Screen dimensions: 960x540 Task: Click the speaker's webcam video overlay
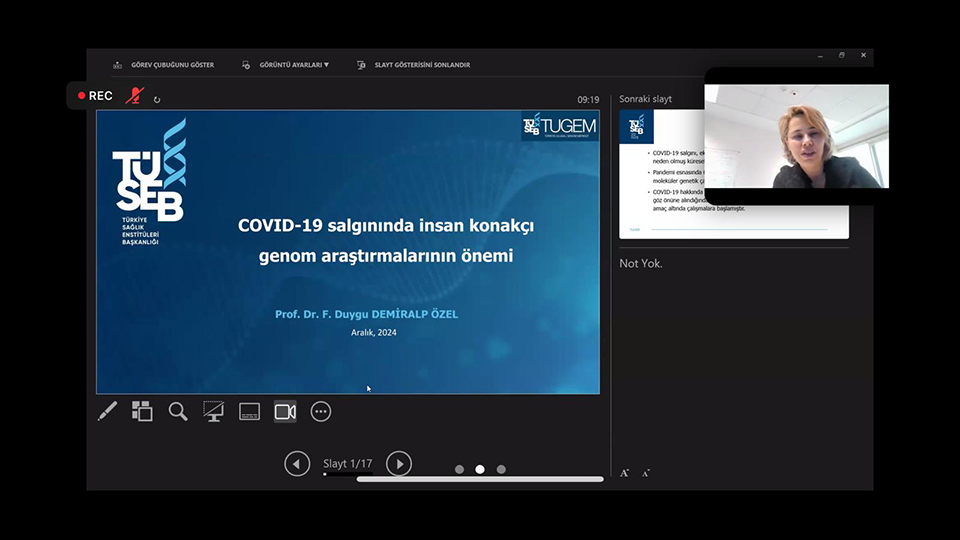(796, 136)
